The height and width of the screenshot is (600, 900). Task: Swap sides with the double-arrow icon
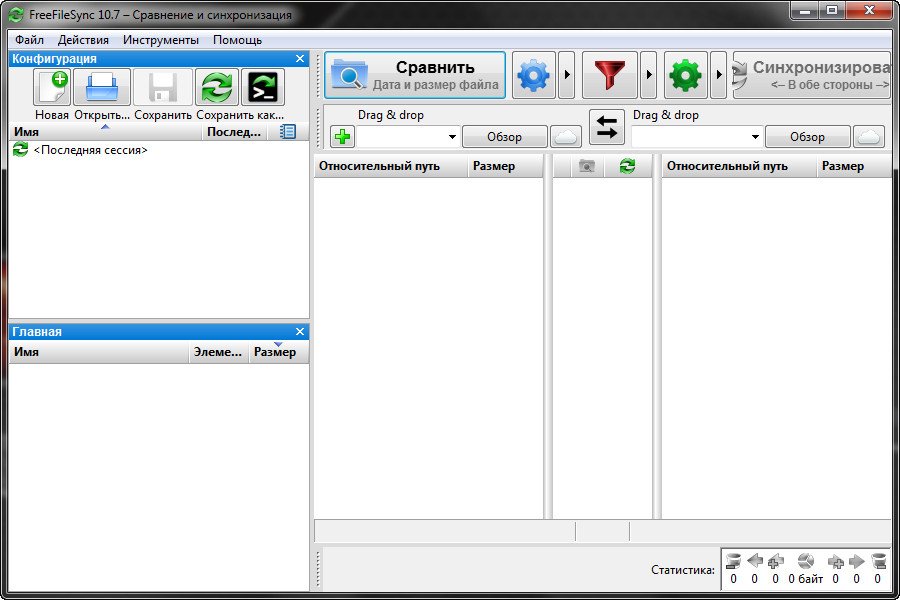[x=606, y=127]
